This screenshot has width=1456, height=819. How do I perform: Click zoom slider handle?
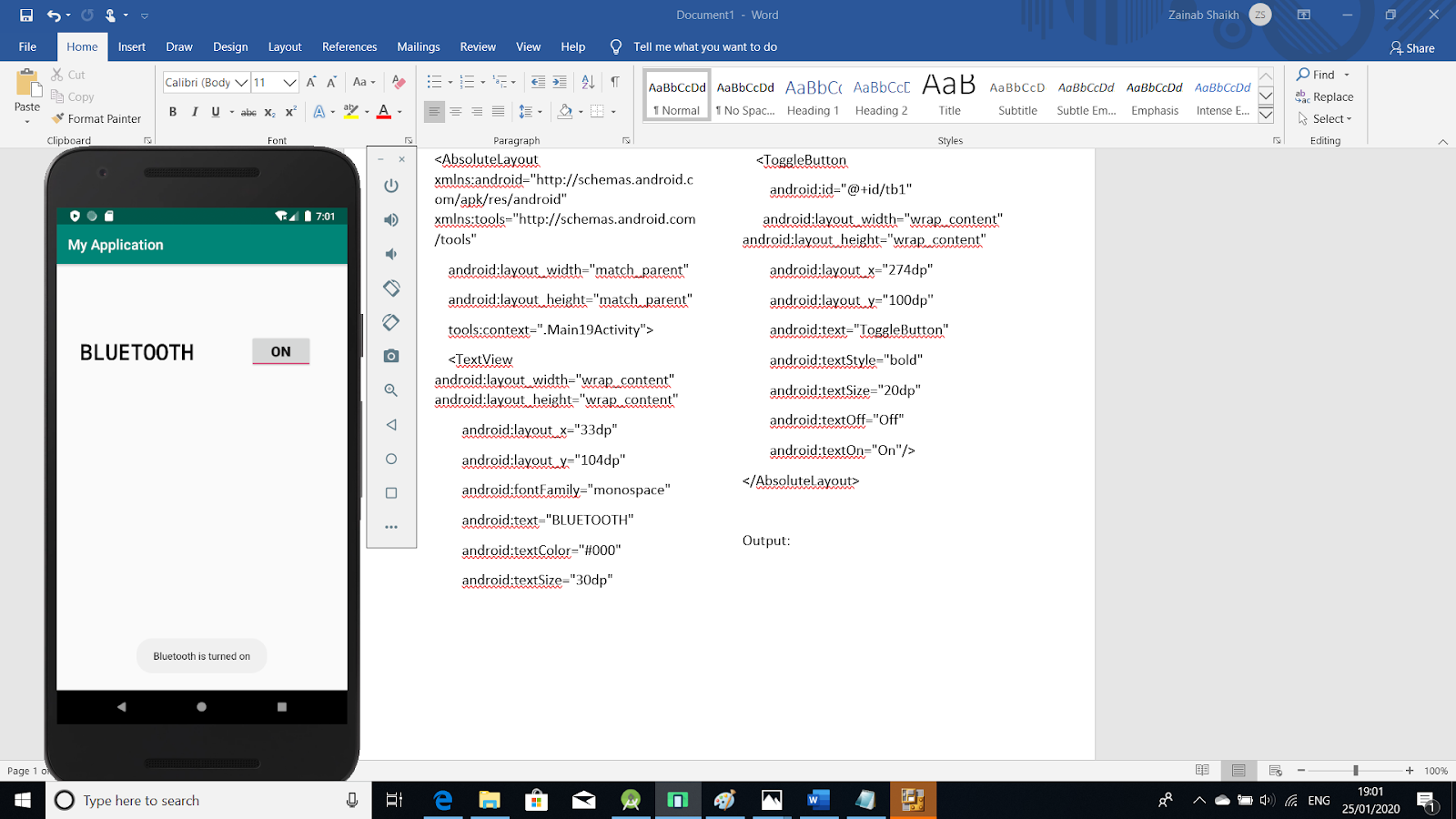pos(1355,770)
